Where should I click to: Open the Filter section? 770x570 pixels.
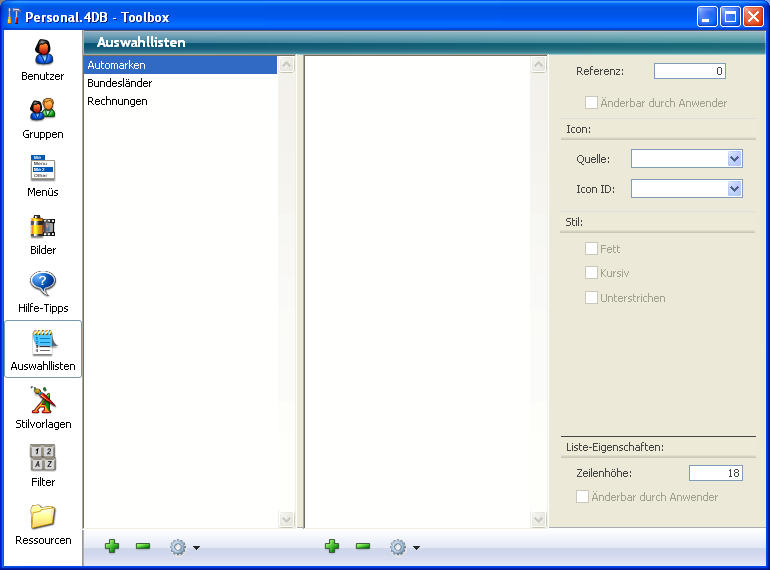click(43, 466)
